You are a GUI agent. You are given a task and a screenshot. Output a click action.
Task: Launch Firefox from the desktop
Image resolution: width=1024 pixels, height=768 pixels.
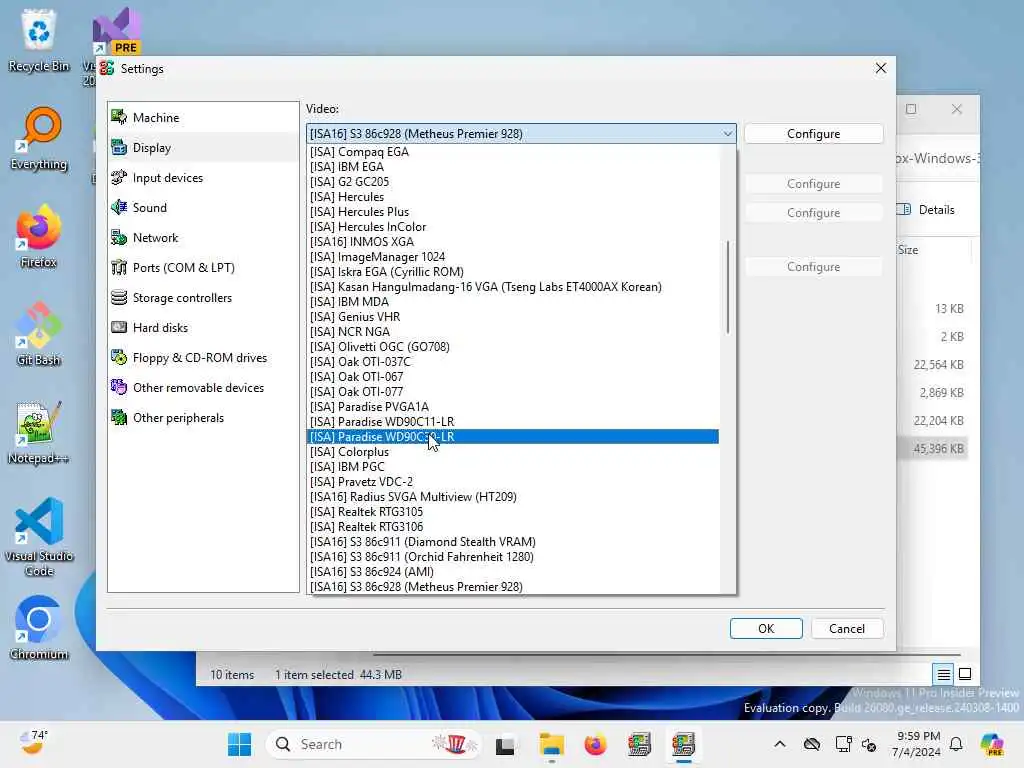(x=39, y=236)
